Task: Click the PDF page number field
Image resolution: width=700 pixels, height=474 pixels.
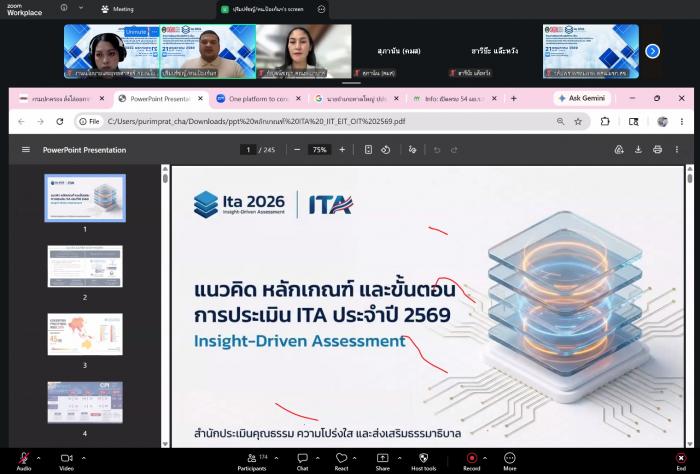Action: tap(248, 150)
